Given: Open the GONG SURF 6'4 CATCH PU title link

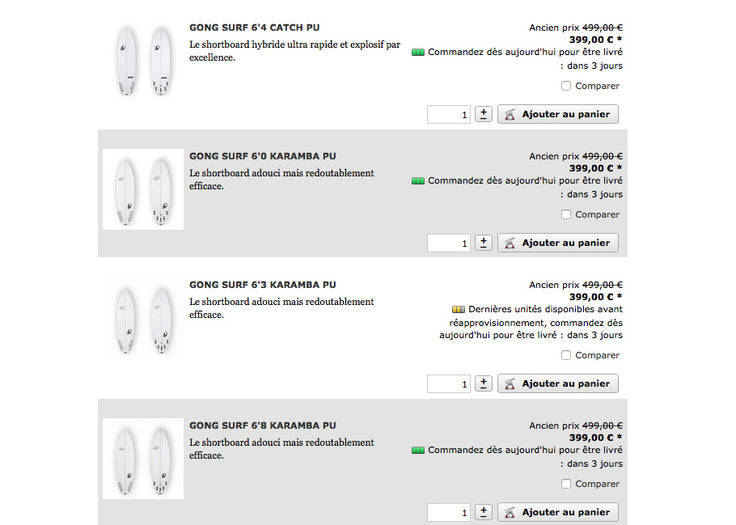Looking at the screenshot, I should pyautogui.click(x=262, y=28).
